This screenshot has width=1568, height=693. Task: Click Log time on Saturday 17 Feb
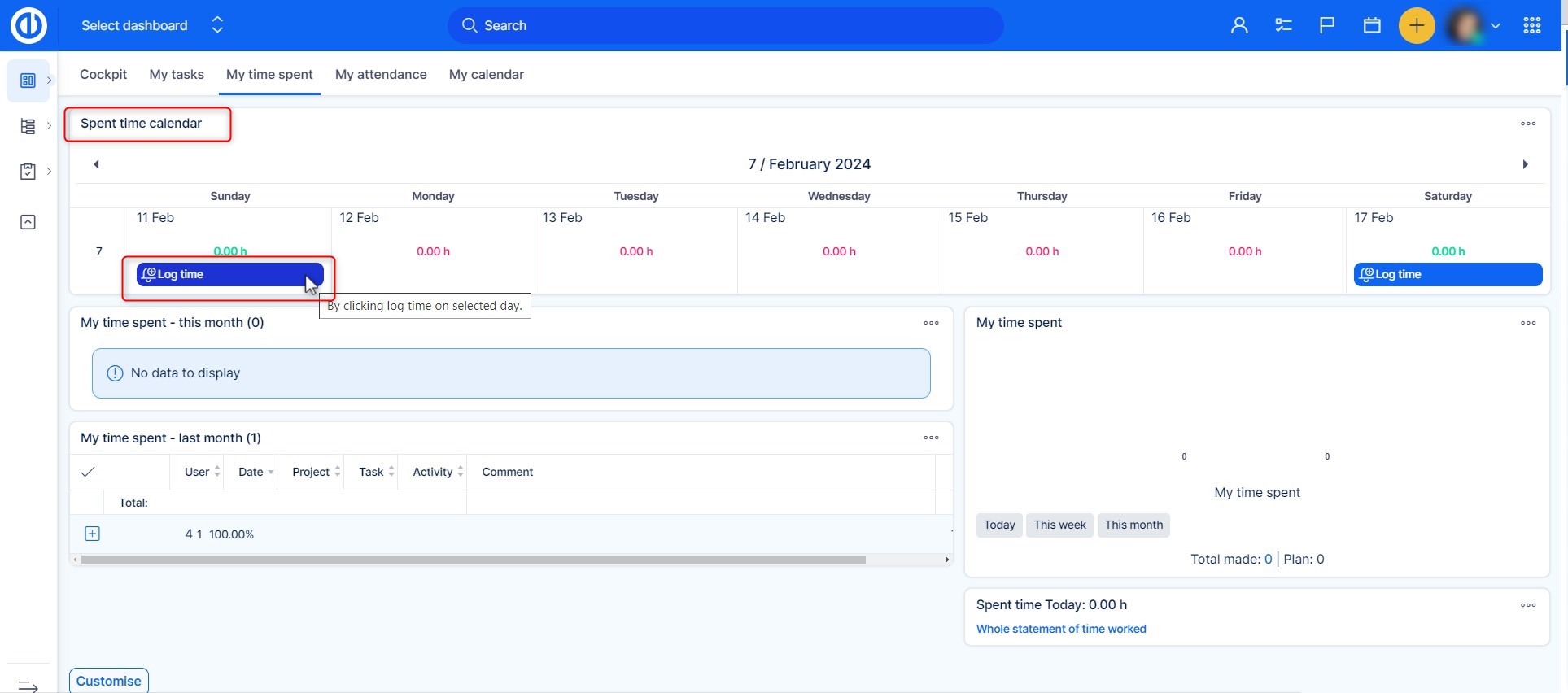[x=1447, y=275]
